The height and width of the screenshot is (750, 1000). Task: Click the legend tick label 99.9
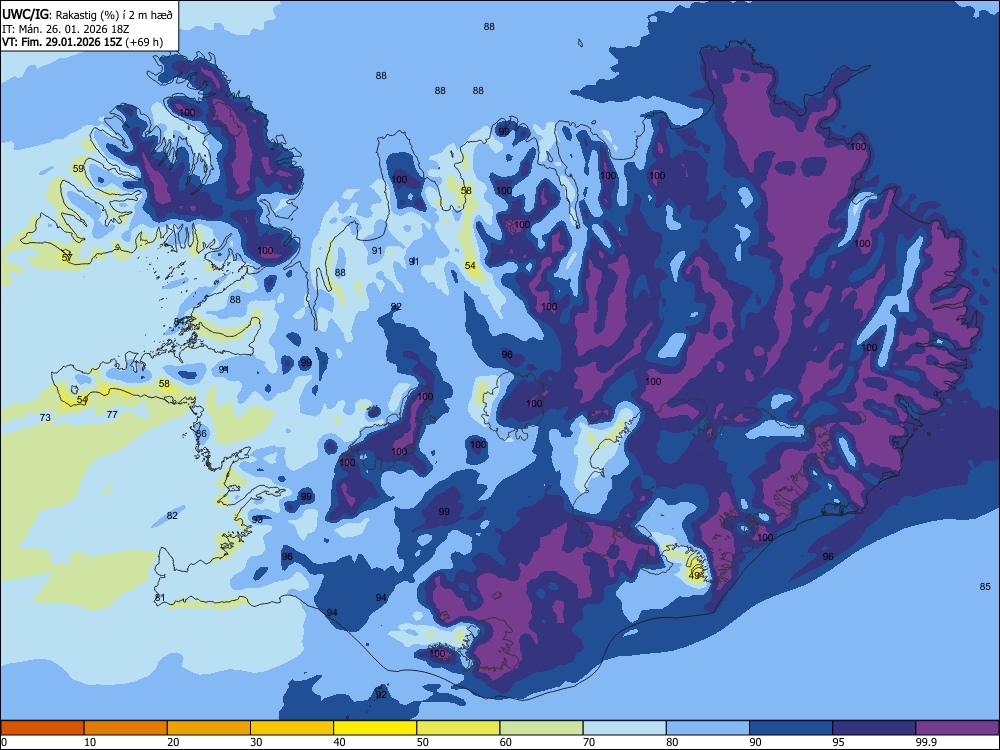pyautogui.click(x=926, y=742)
